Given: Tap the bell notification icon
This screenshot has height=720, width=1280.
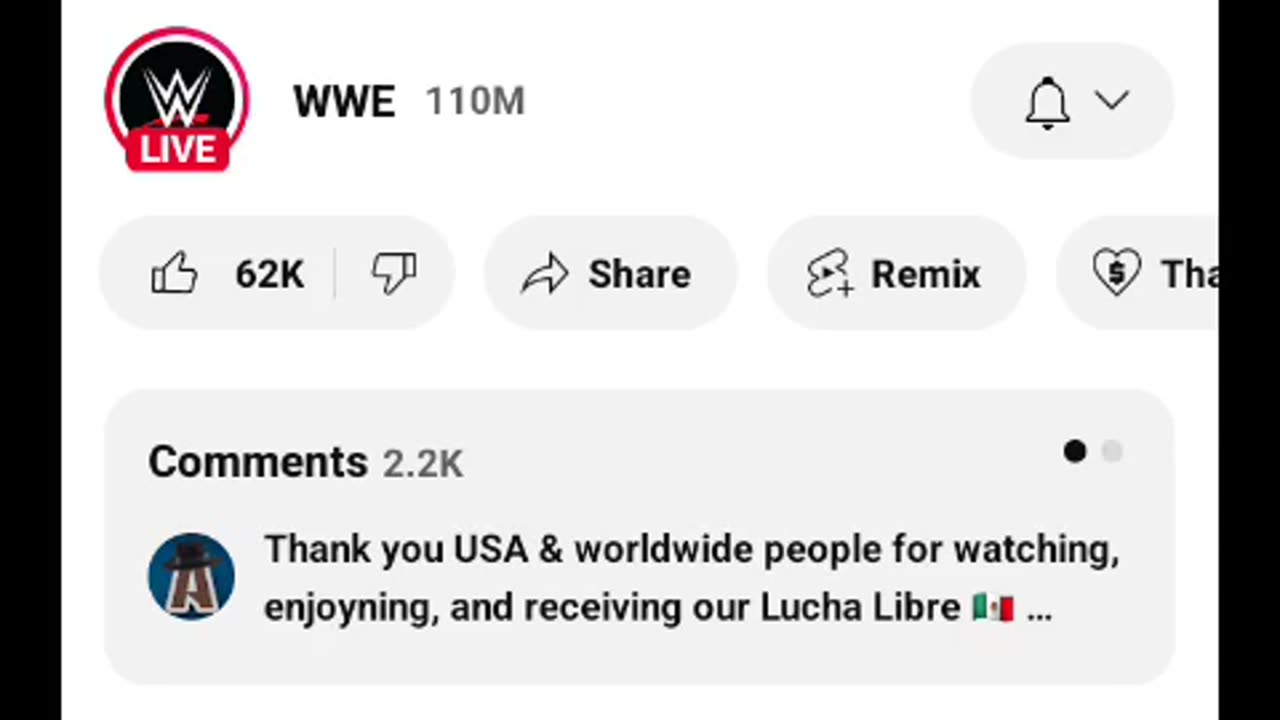Looking at the screenshot, I should point(1047,102).
